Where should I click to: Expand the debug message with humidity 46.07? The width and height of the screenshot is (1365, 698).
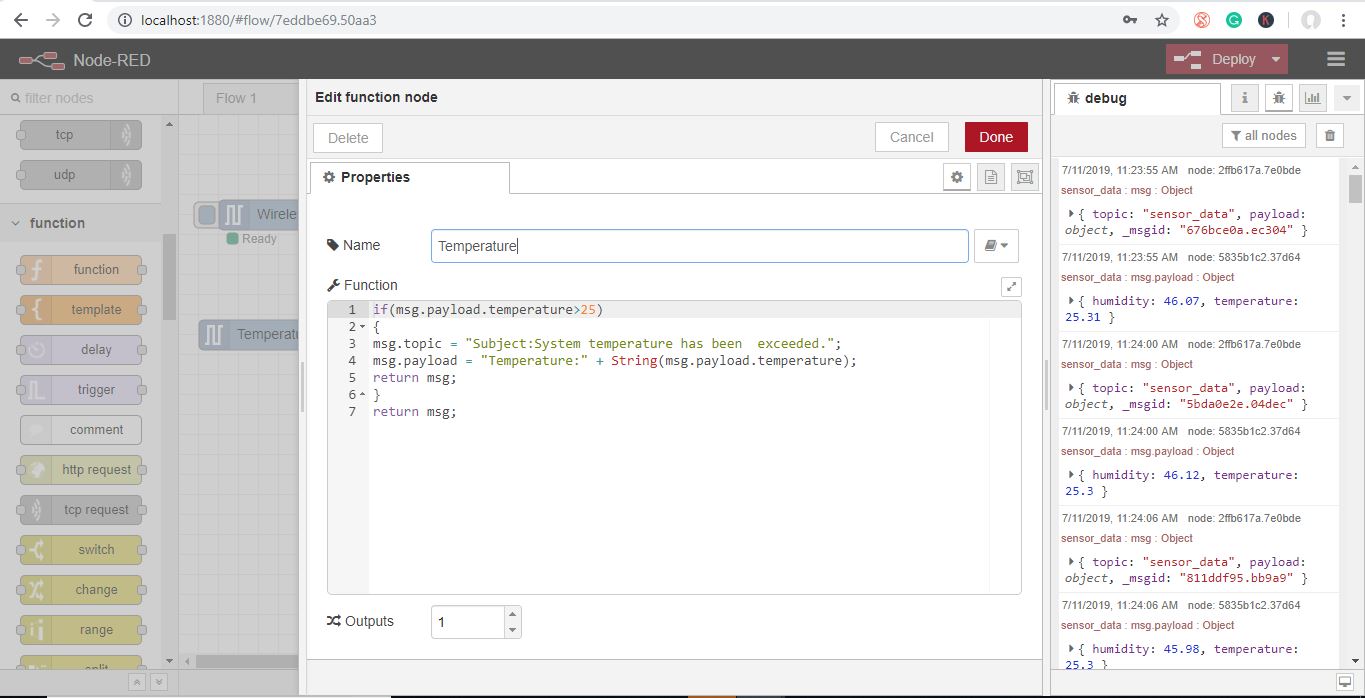(x=1071, y=301)
